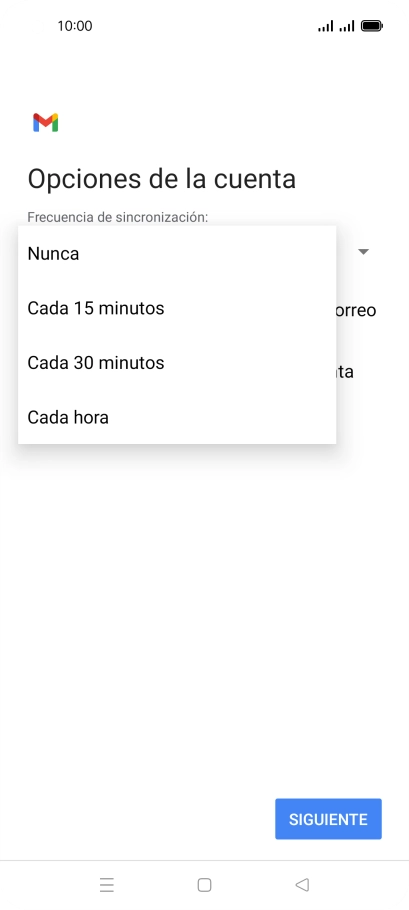Tap the first signal strength icon

pos(325,26)
